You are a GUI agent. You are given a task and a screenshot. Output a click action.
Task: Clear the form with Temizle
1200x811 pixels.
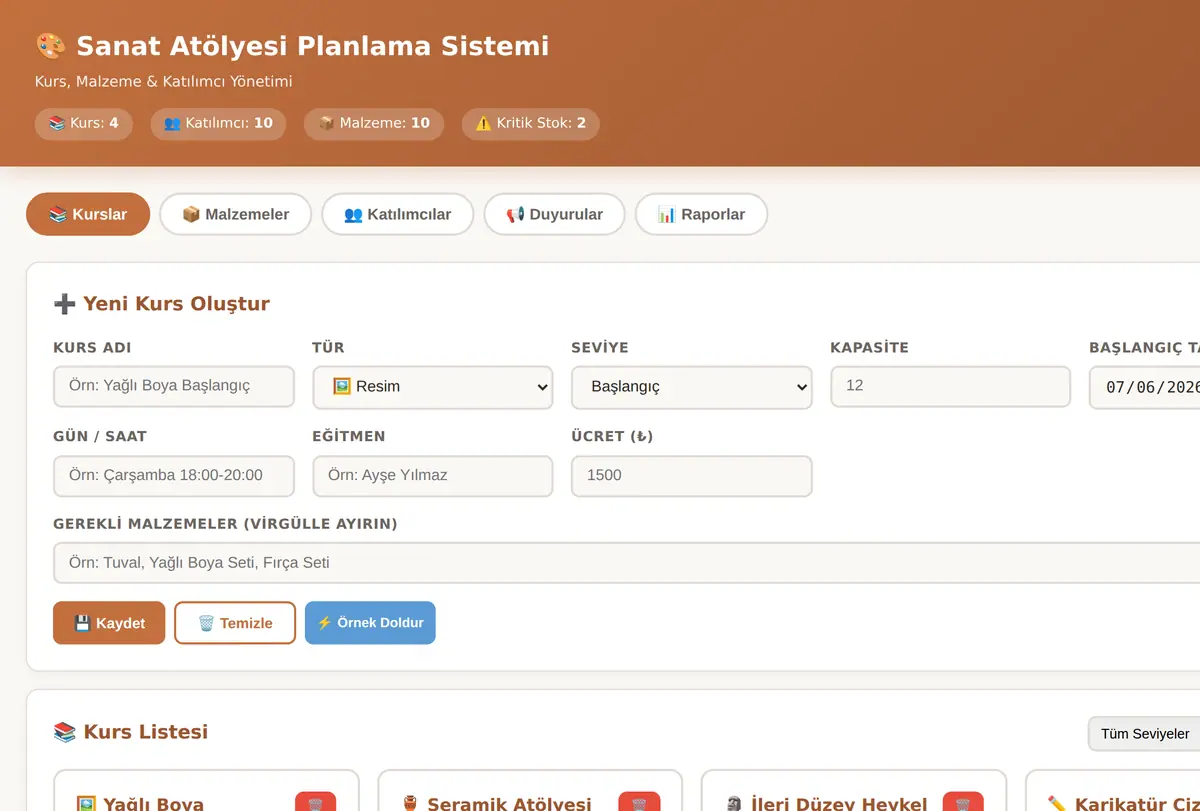coord(235,623)
